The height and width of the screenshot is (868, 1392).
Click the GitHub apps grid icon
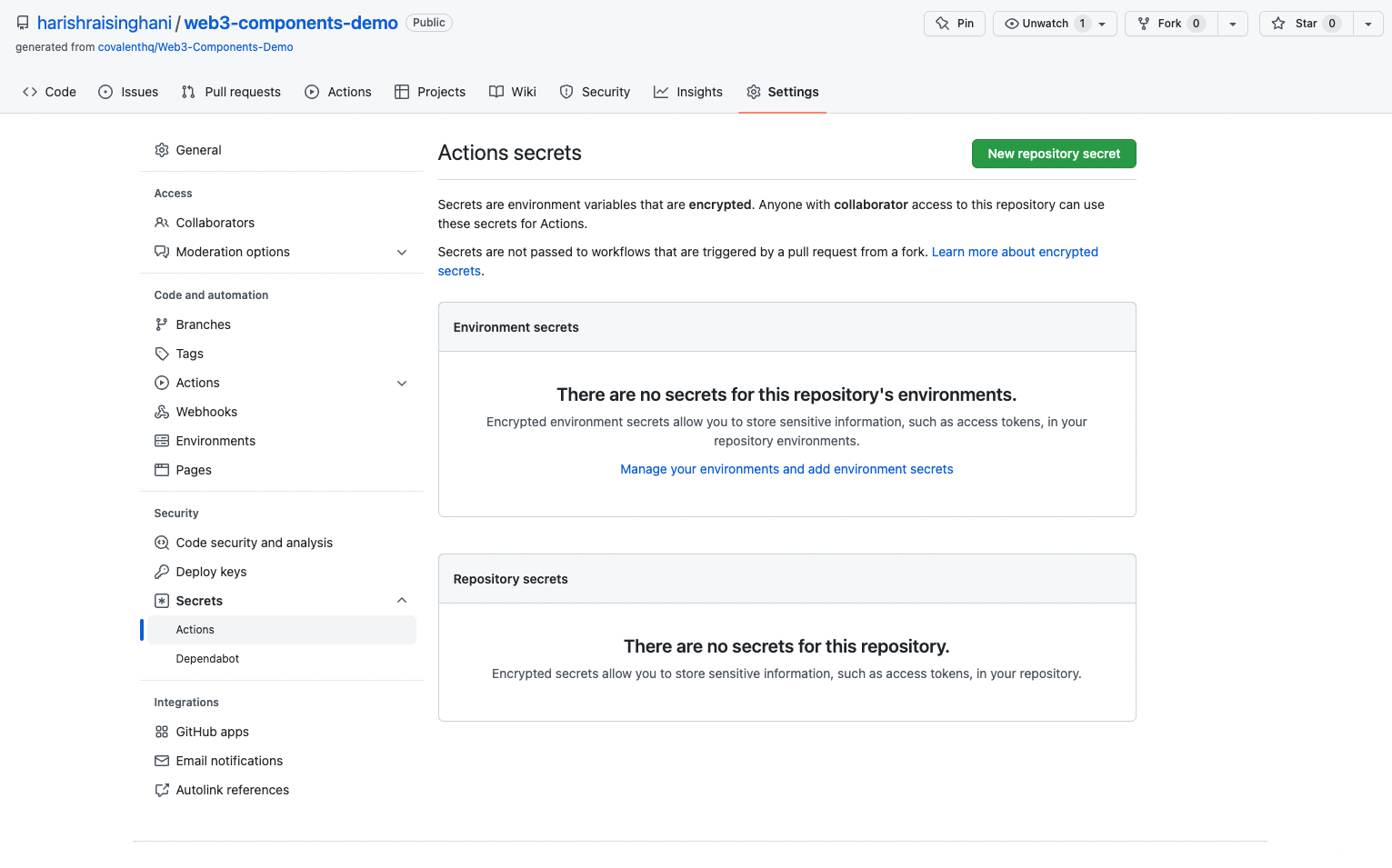[x=162, y=732]
